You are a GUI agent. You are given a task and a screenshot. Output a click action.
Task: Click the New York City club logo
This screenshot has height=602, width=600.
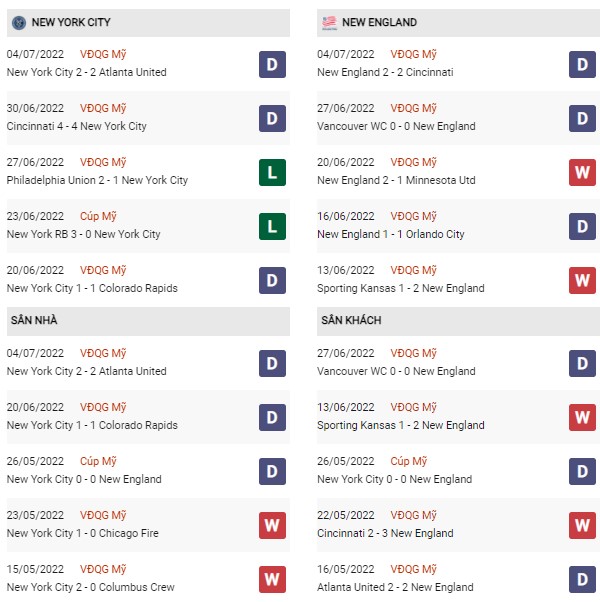pyautogui.click(x=19, y=23)
